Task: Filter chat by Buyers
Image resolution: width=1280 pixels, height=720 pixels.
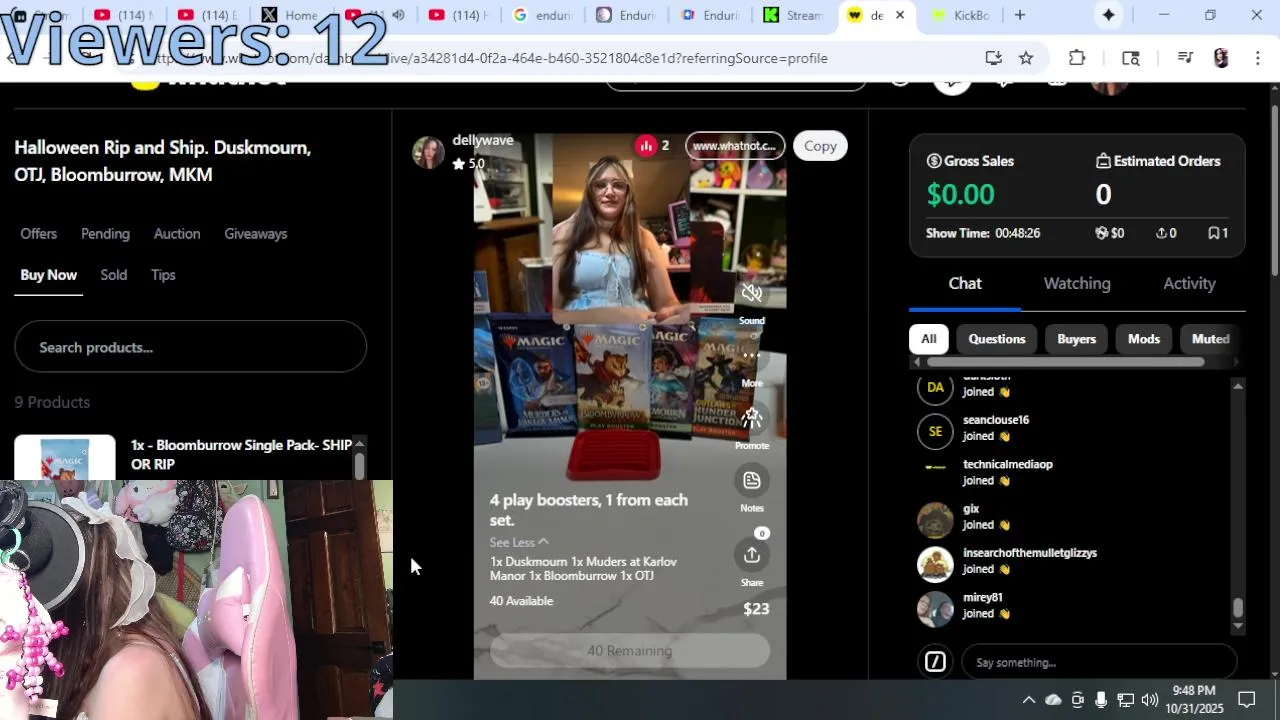Action: click(x=1076, y=339)
